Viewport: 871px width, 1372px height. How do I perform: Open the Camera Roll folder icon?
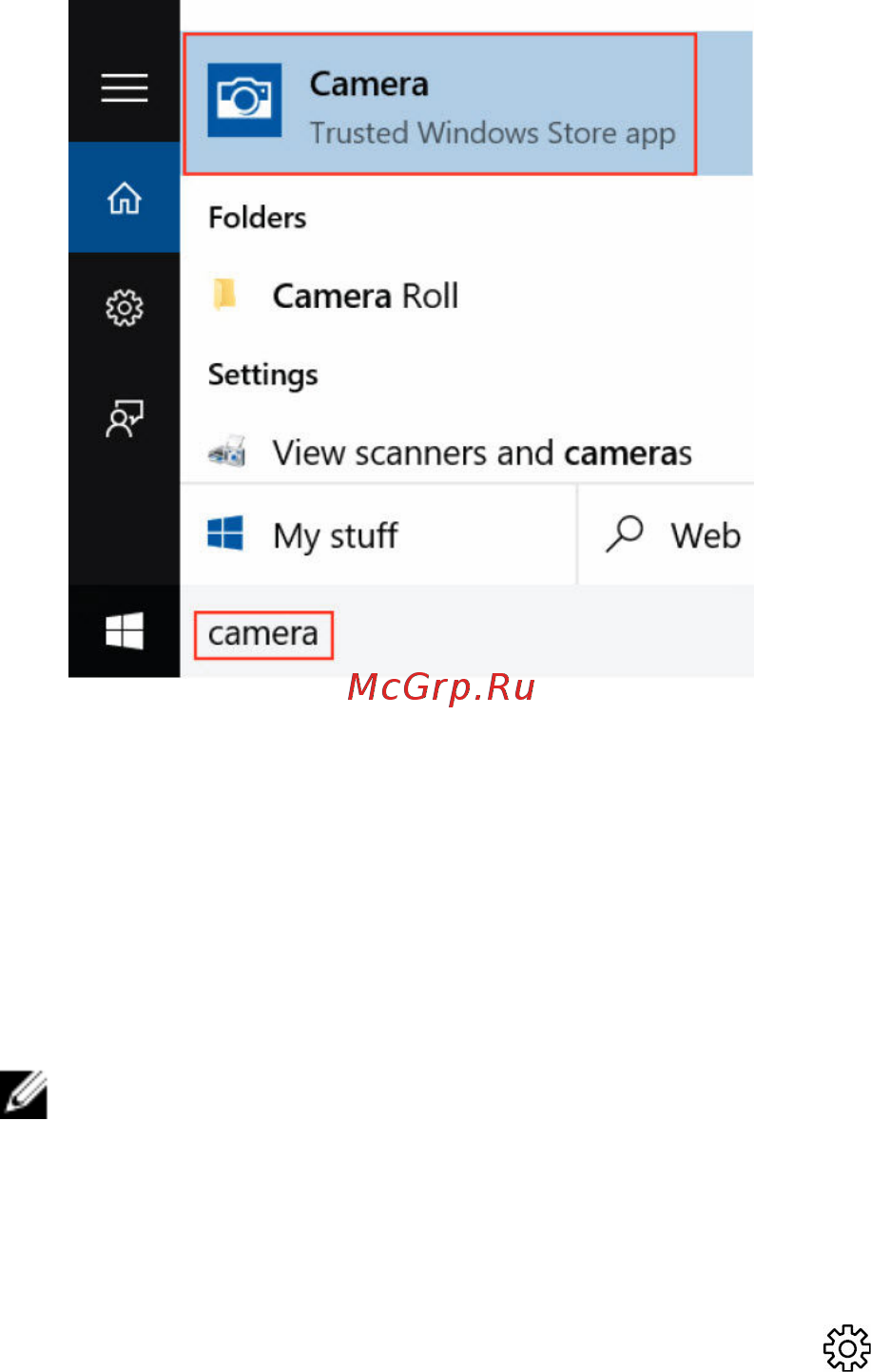tap(224, 295)
